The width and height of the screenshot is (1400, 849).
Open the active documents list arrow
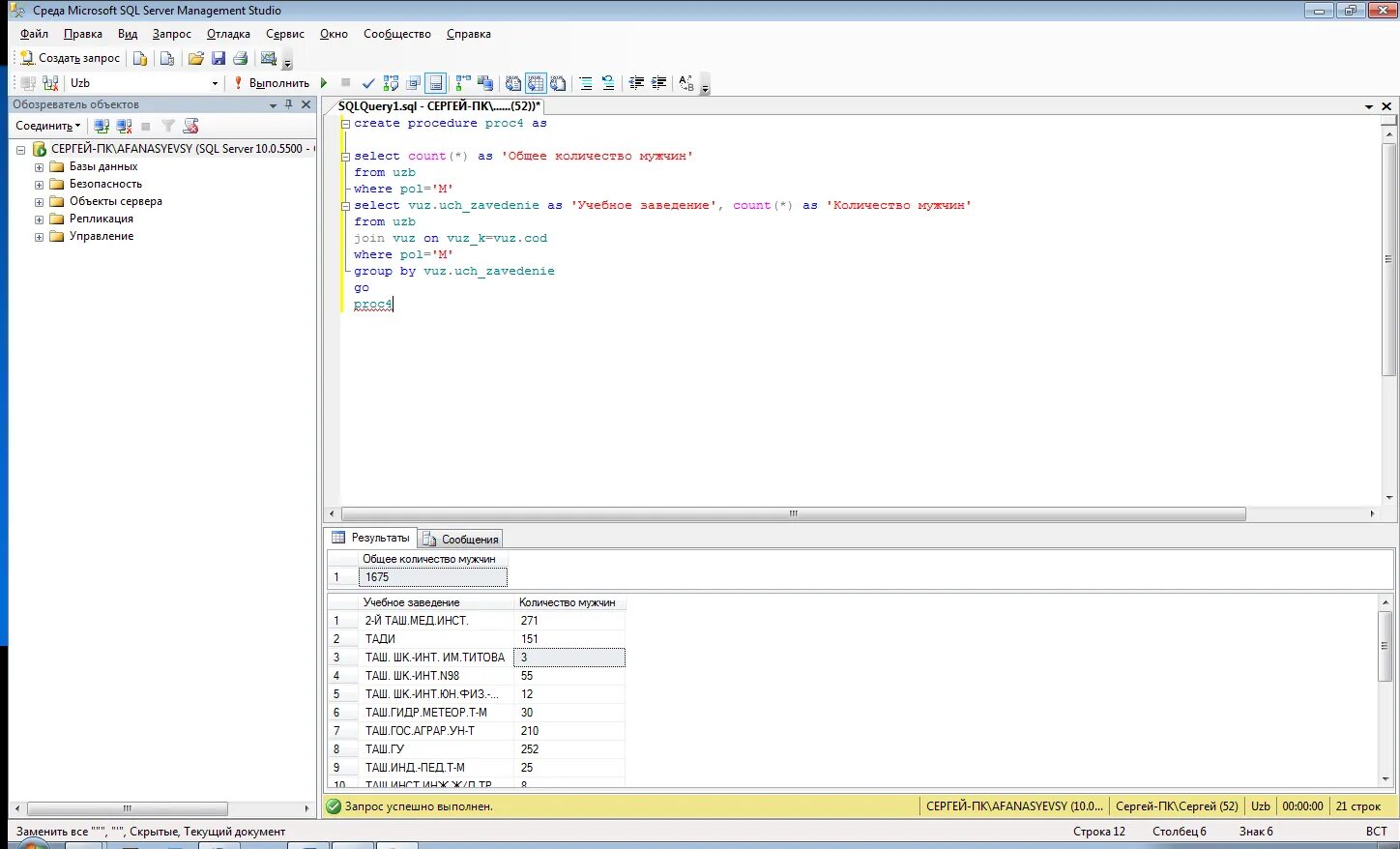[1369, 106]
